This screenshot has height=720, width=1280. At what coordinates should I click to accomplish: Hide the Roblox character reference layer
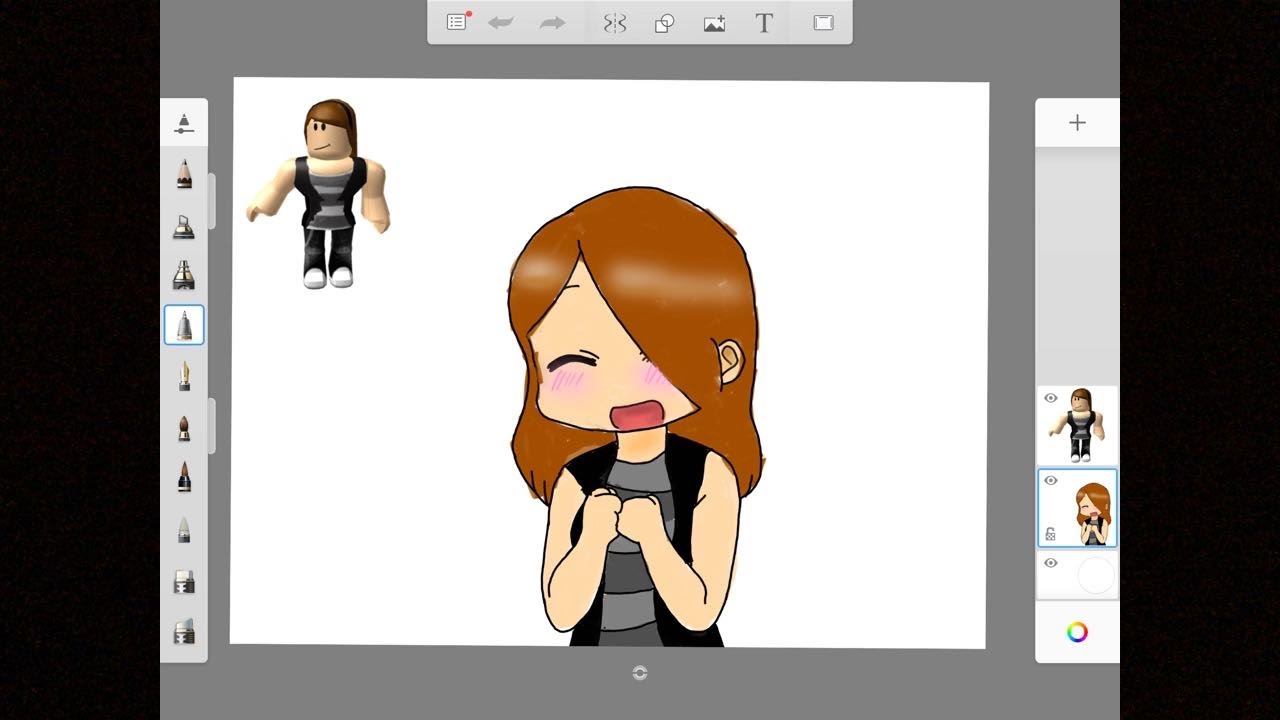coord(1050,398)
